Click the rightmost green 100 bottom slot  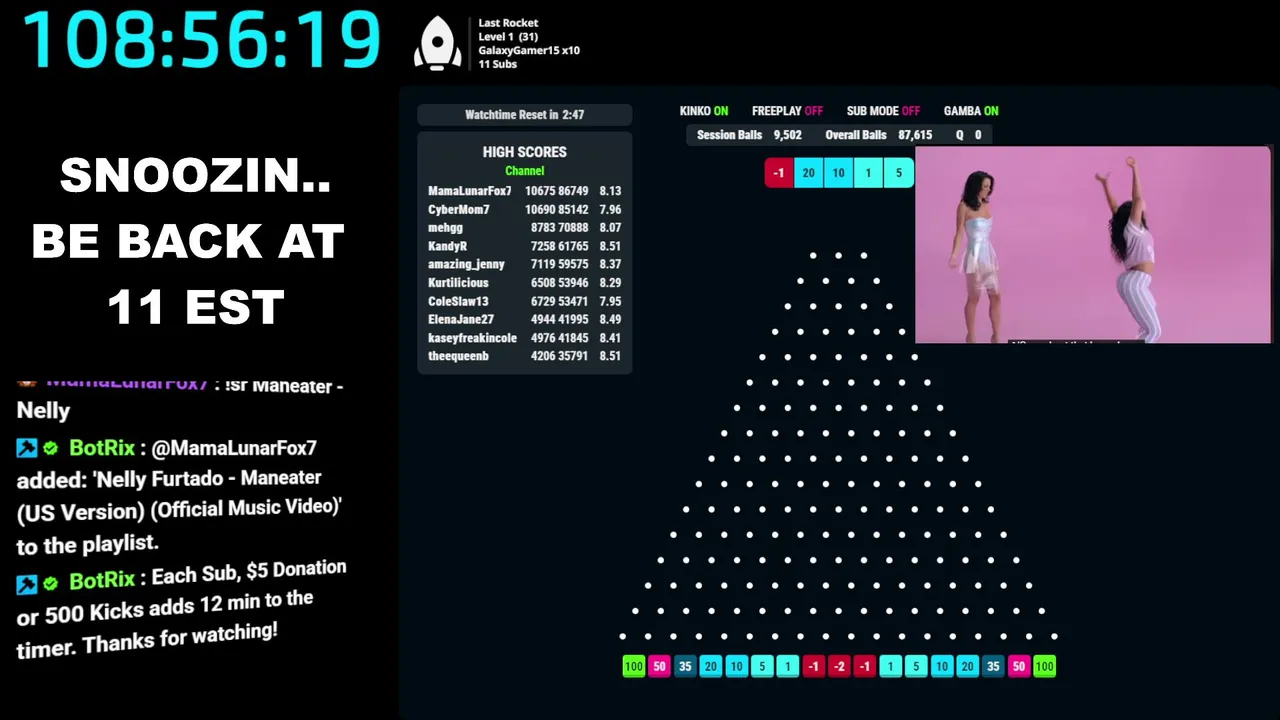coord(1044,666)
